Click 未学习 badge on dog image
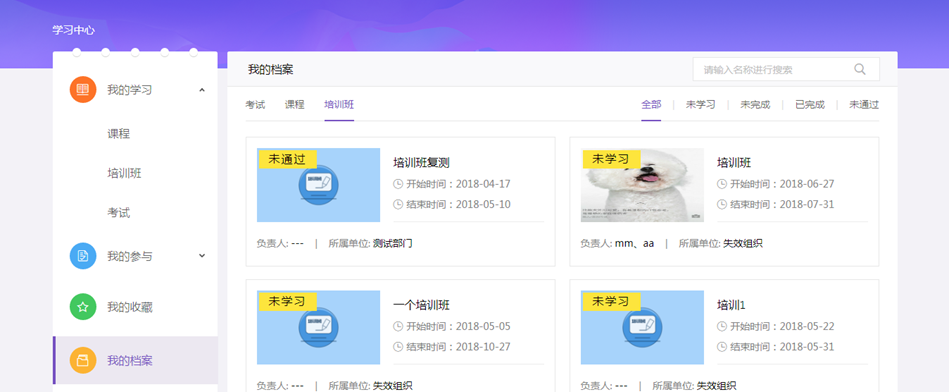This screenshot has width=949, height=392. click(611, 159)
